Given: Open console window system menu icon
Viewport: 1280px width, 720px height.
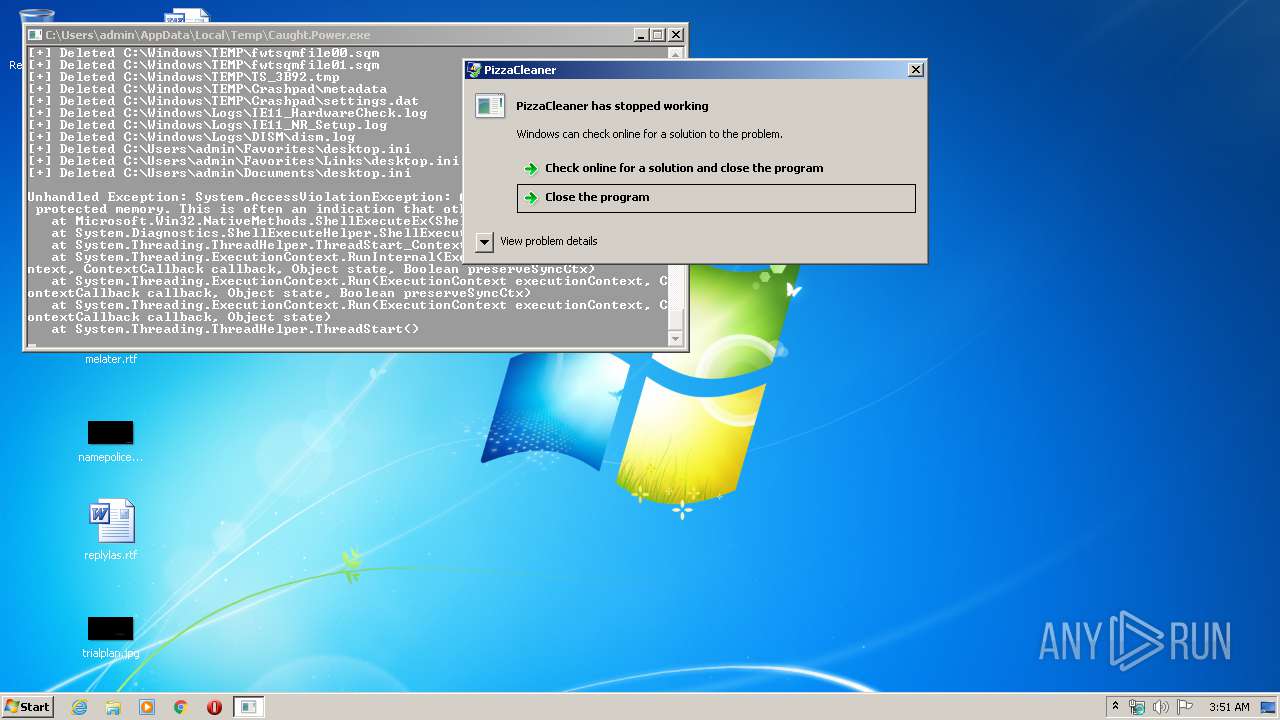Looking at the screenshot, I should click(x=35, y=35).
